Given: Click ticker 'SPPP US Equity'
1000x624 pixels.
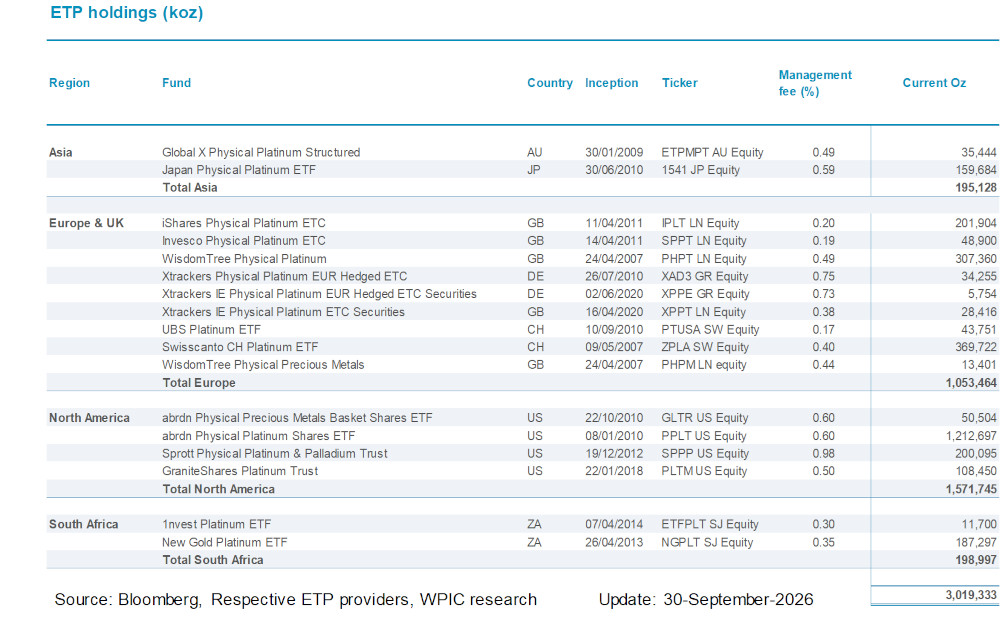Looking at the screenshot, I should click(705, 454).
